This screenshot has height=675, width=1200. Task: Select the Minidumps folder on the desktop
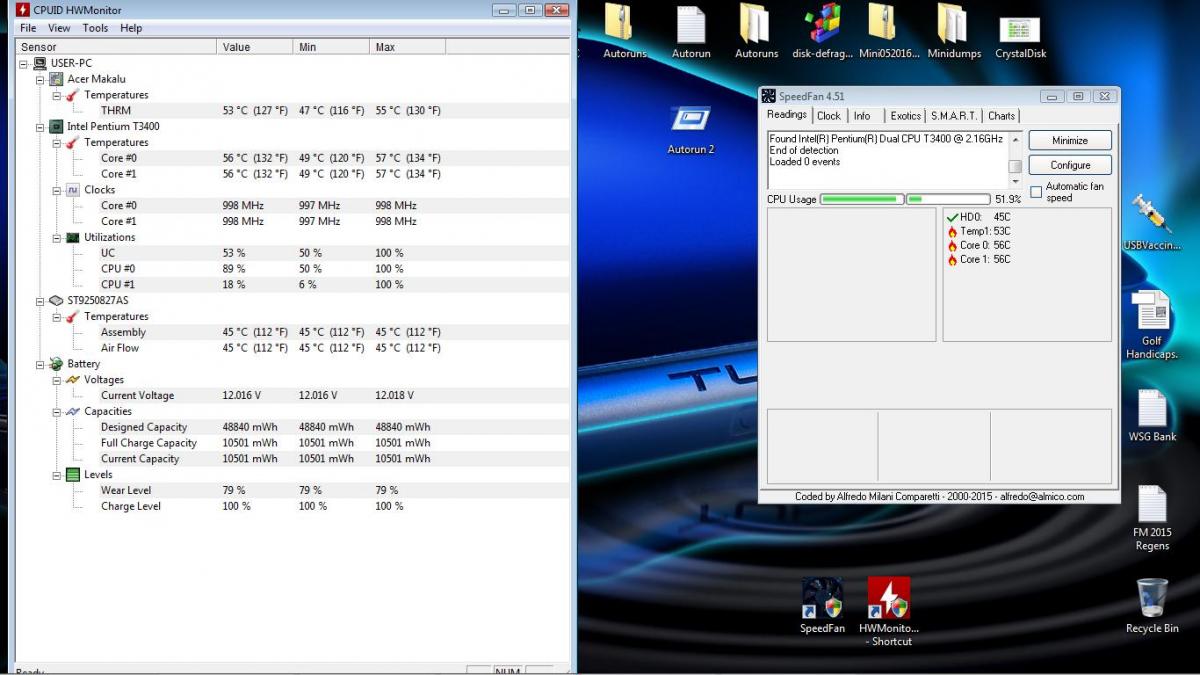pos(952,32)
